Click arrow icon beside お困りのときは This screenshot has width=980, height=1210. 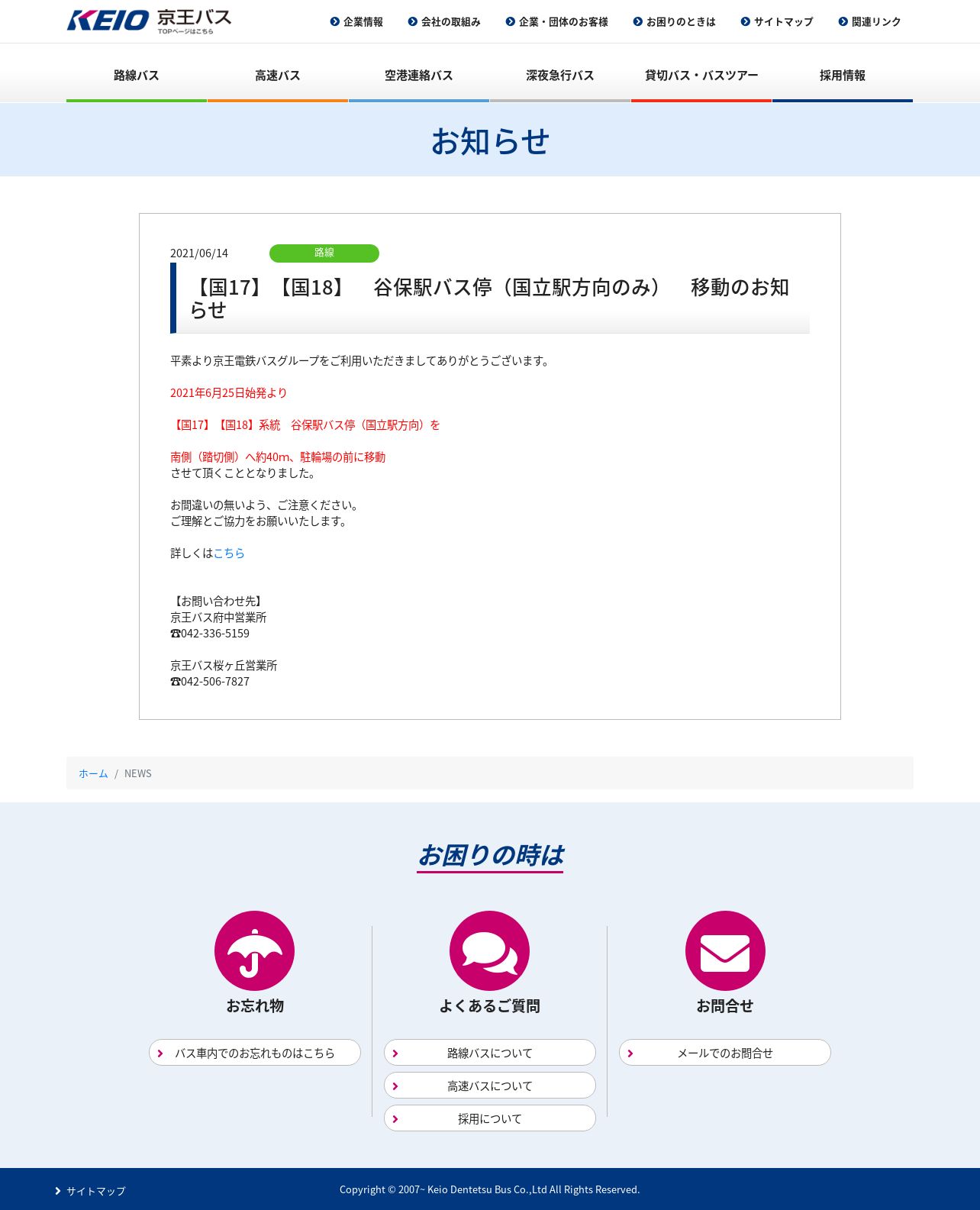tap(637, 21)
